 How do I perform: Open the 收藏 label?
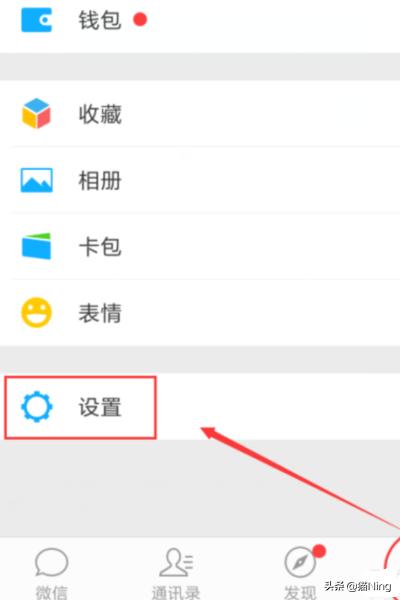[x=100, y=114]
